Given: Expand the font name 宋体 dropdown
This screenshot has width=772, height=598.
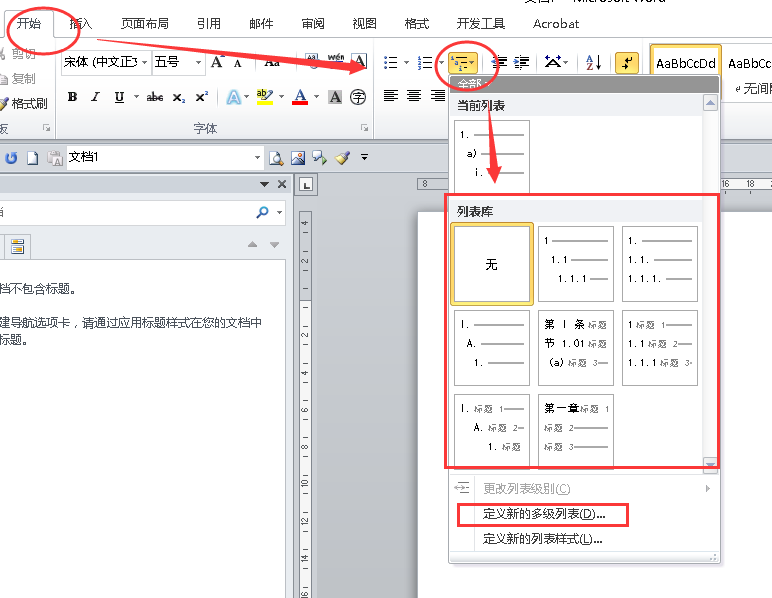Looking at the screenshot, I should 145,63.
